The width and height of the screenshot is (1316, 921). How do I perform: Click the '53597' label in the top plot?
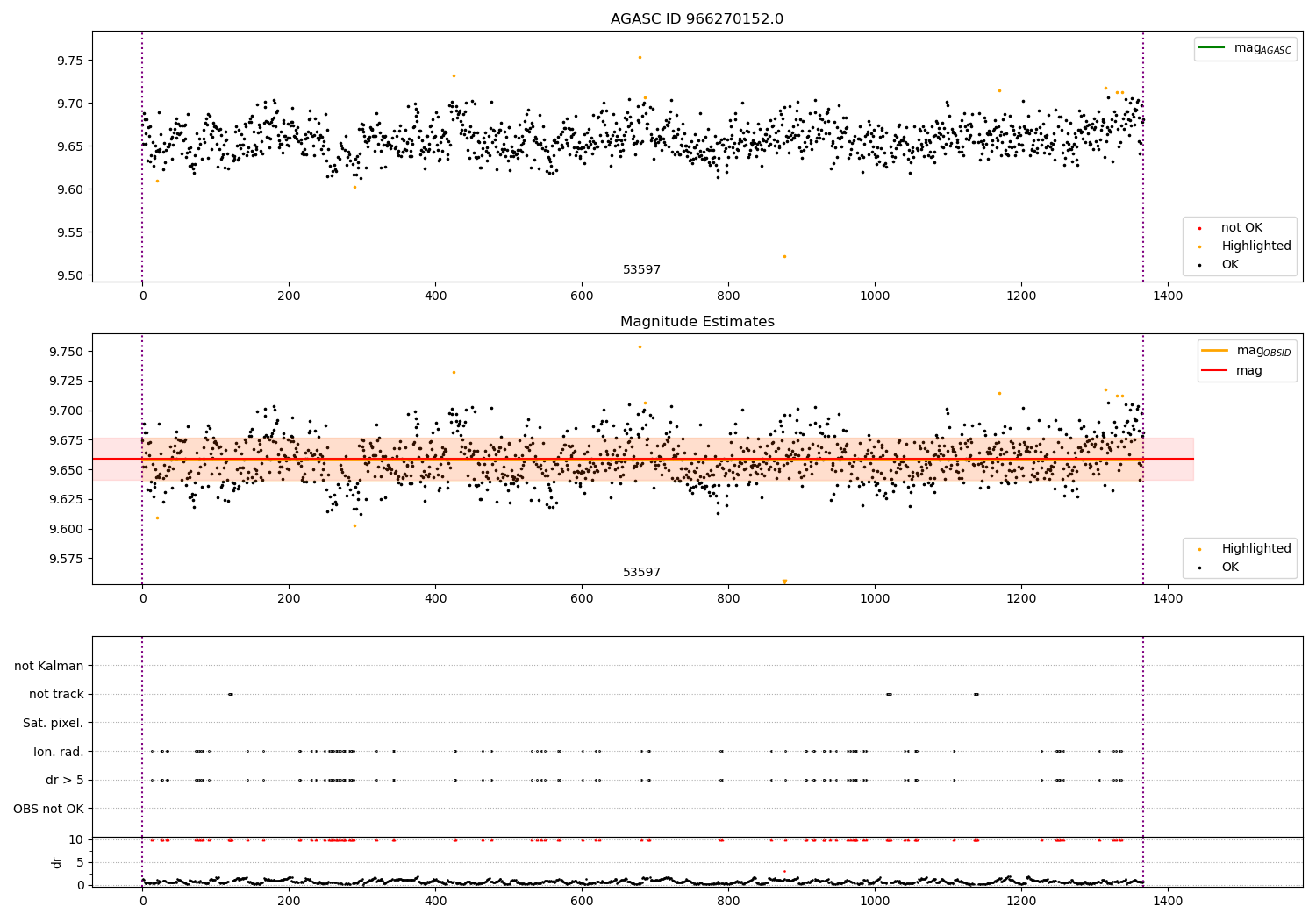[641, 269]
